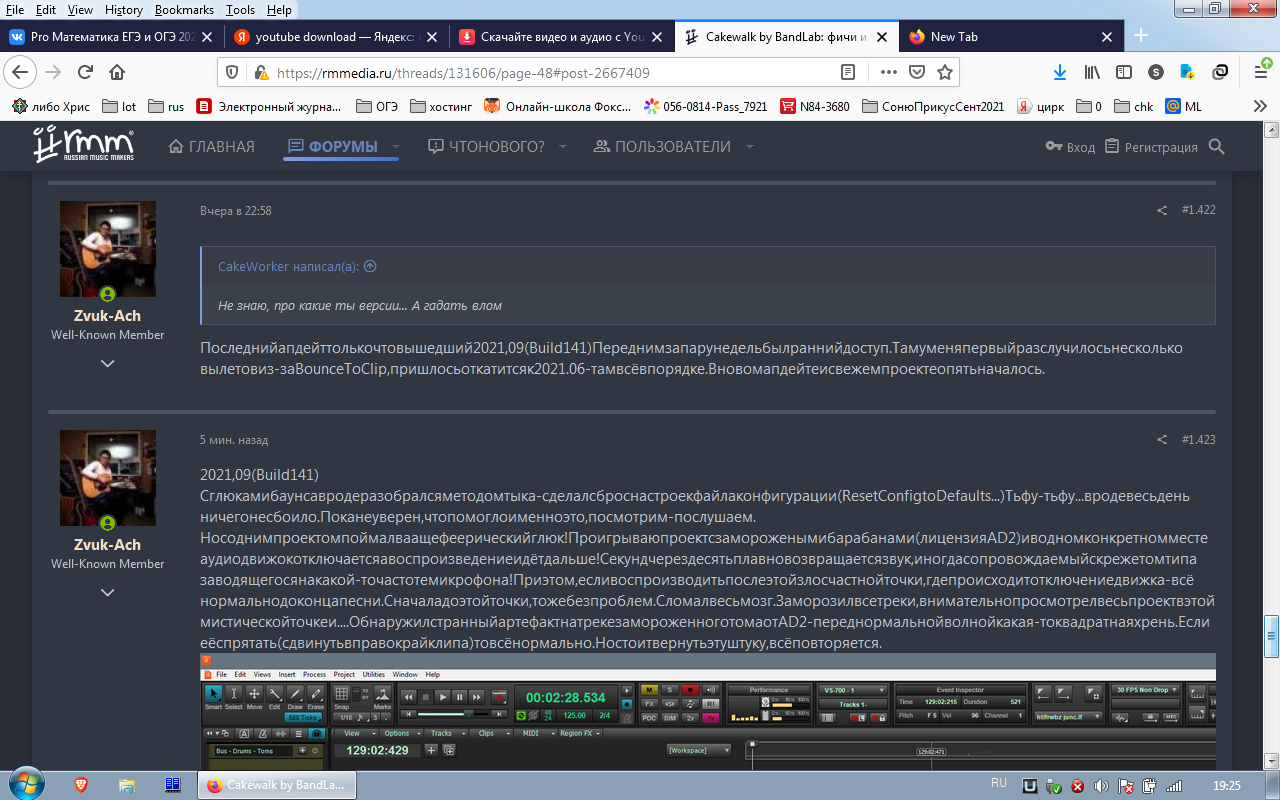Viewport: 1280px width, 800px height.
Task: Expand user info chevron on post #1.423
Action: click(x=107, y=593)
